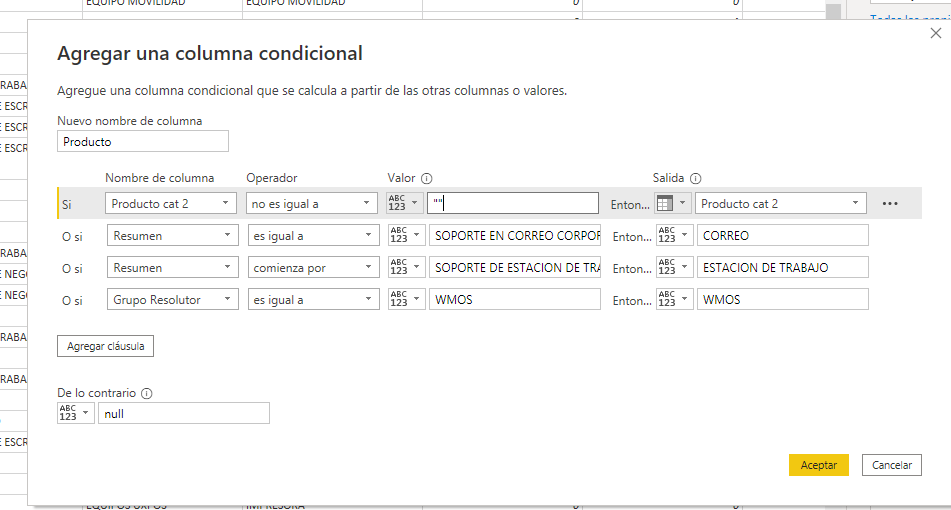The width and height of the screenshot is (951, 510).
Task: Open output type selector for CORREO output
Action: (674, 235)
